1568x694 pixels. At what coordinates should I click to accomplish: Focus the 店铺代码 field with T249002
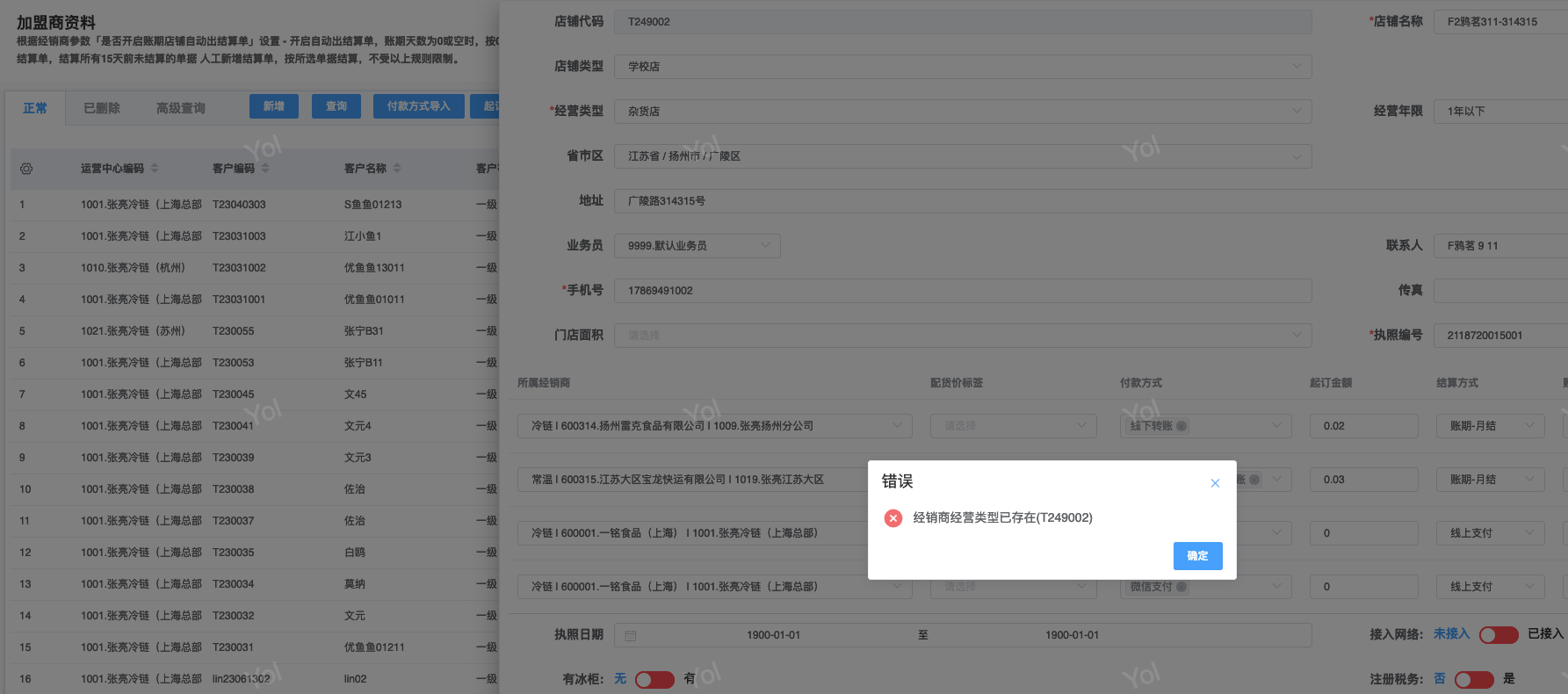pos(963,22)
